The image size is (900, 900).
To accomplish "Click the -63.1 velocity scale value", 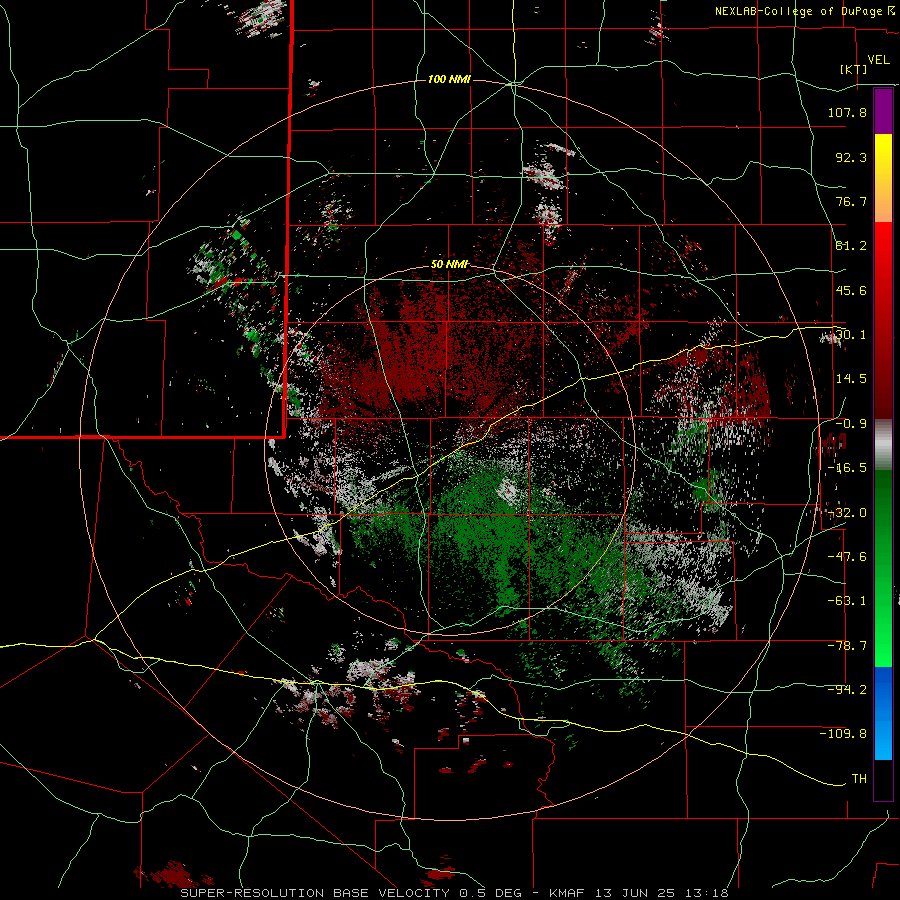I will click(x=847, y=601).
